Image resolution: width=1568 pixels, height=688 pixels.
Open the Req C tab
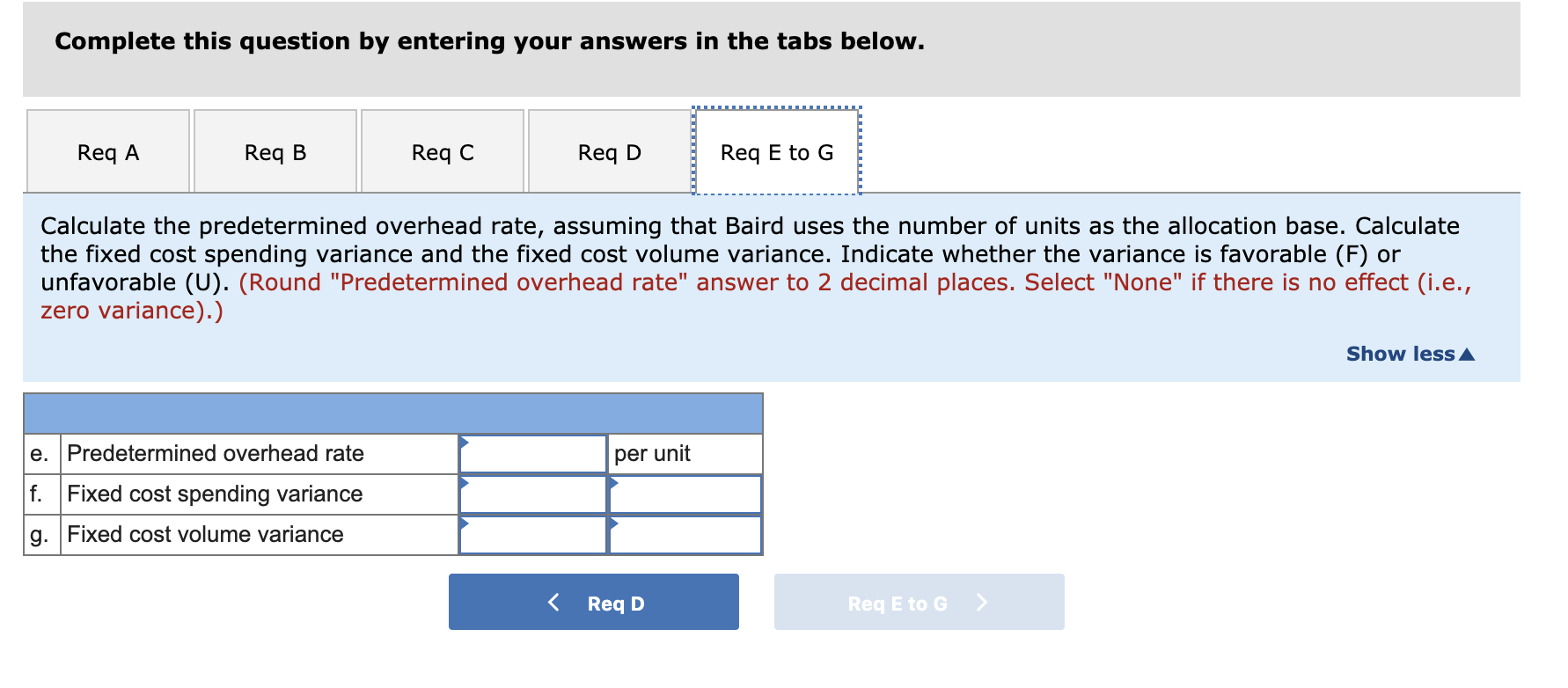tap(442, 150)
